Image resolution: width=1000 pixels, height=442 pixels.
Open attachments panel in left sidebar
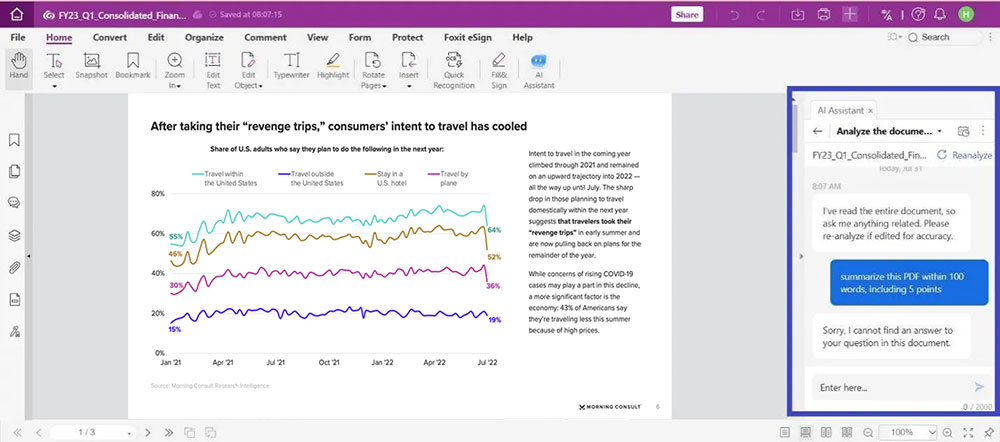click(15, 267)
